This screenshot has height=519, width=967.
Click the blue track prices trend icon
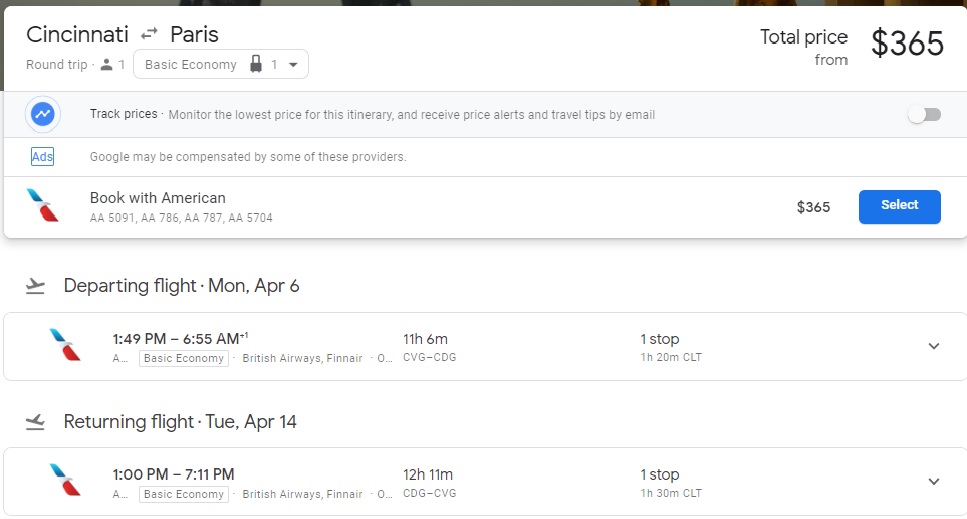tap(43, 115)
